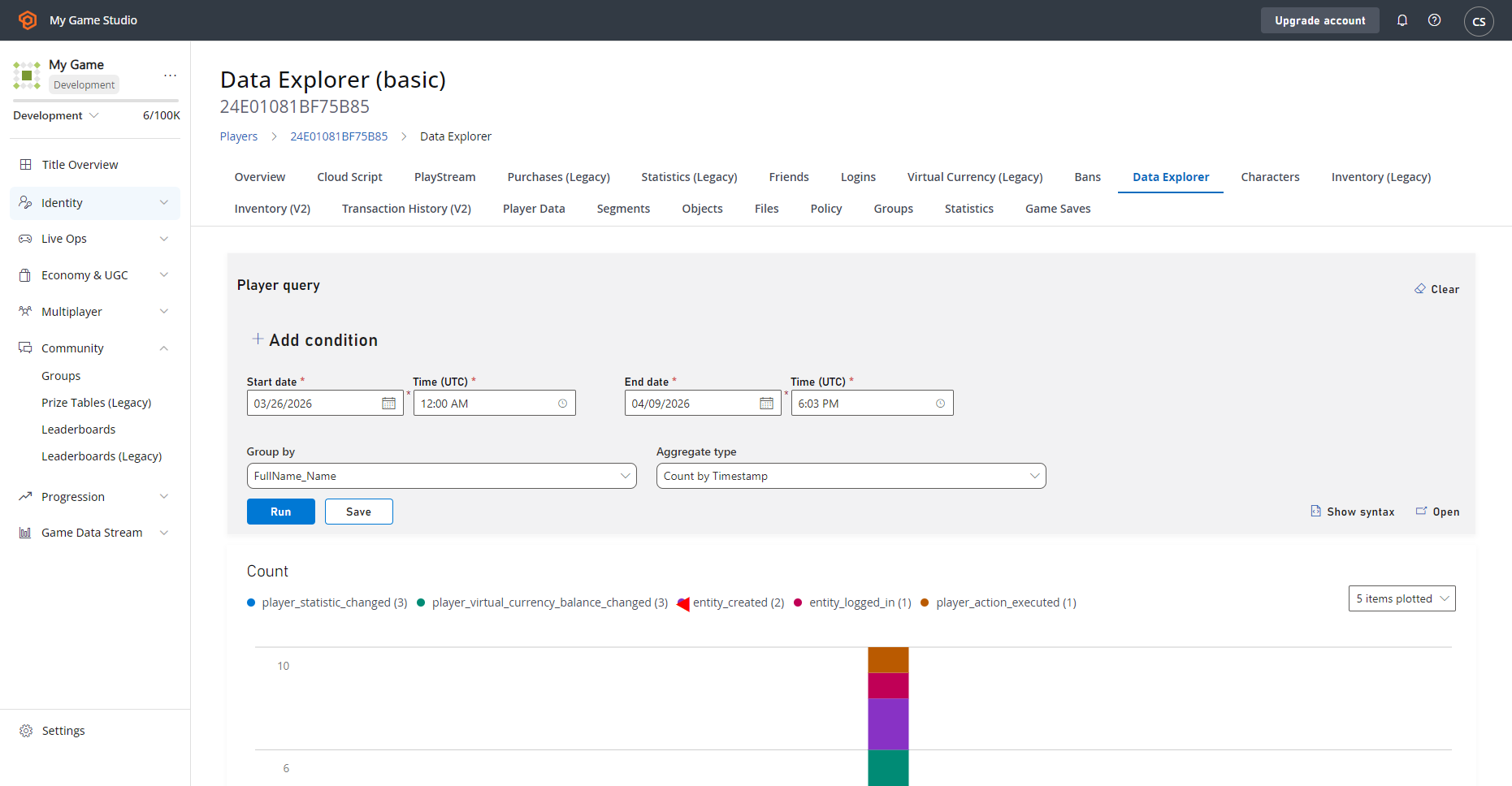
Task: Open the Aggregate type dropdown
Action: [851, 476]
